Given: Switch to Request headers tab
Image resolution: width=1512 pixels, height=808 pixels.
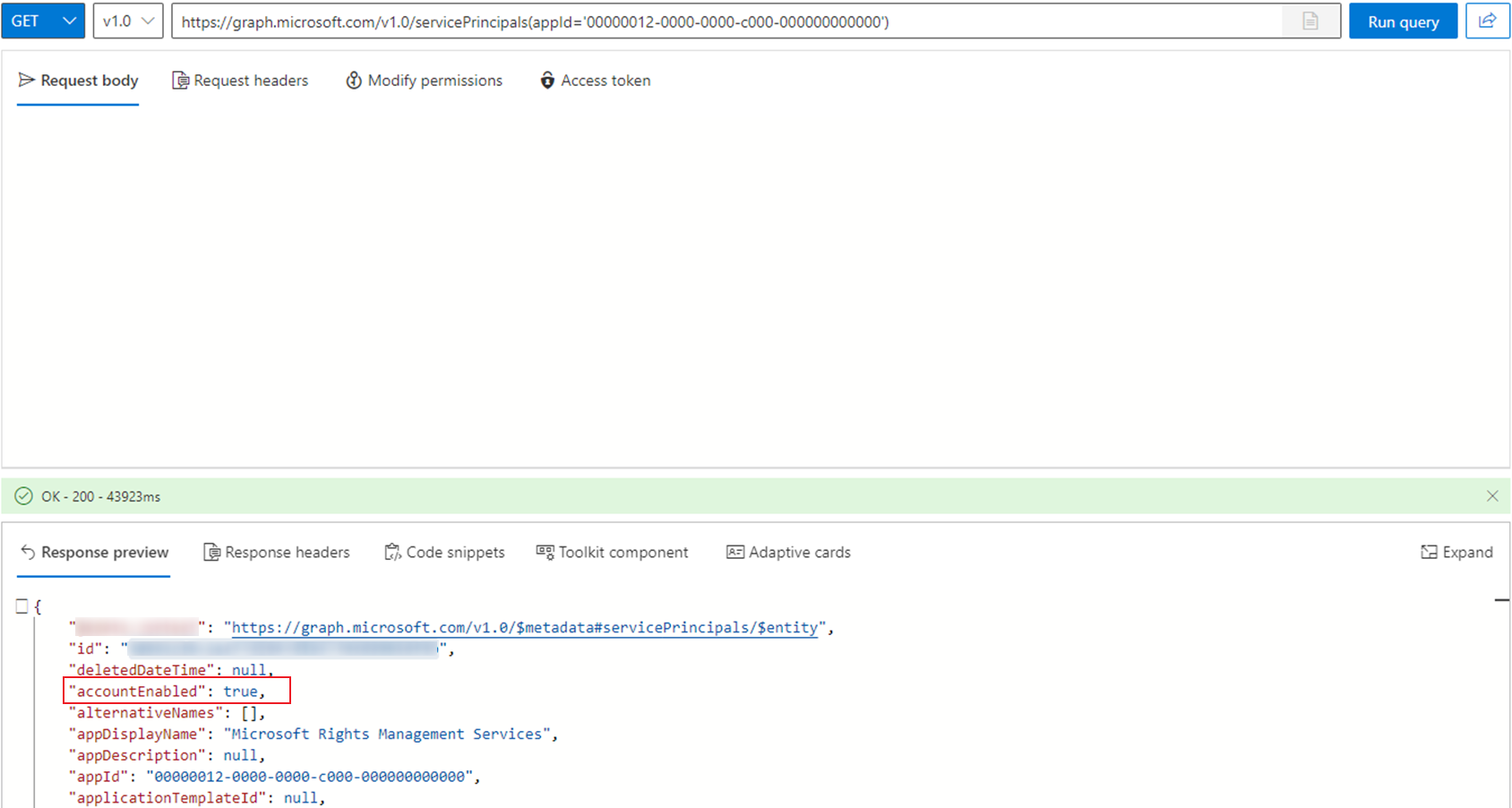Looking at the screenshot, I should click(240, 81).
